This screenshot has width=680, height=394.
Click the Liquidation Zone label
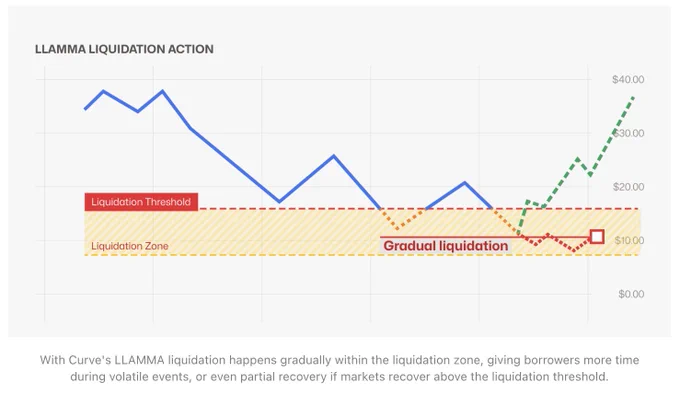coord(130,246)
